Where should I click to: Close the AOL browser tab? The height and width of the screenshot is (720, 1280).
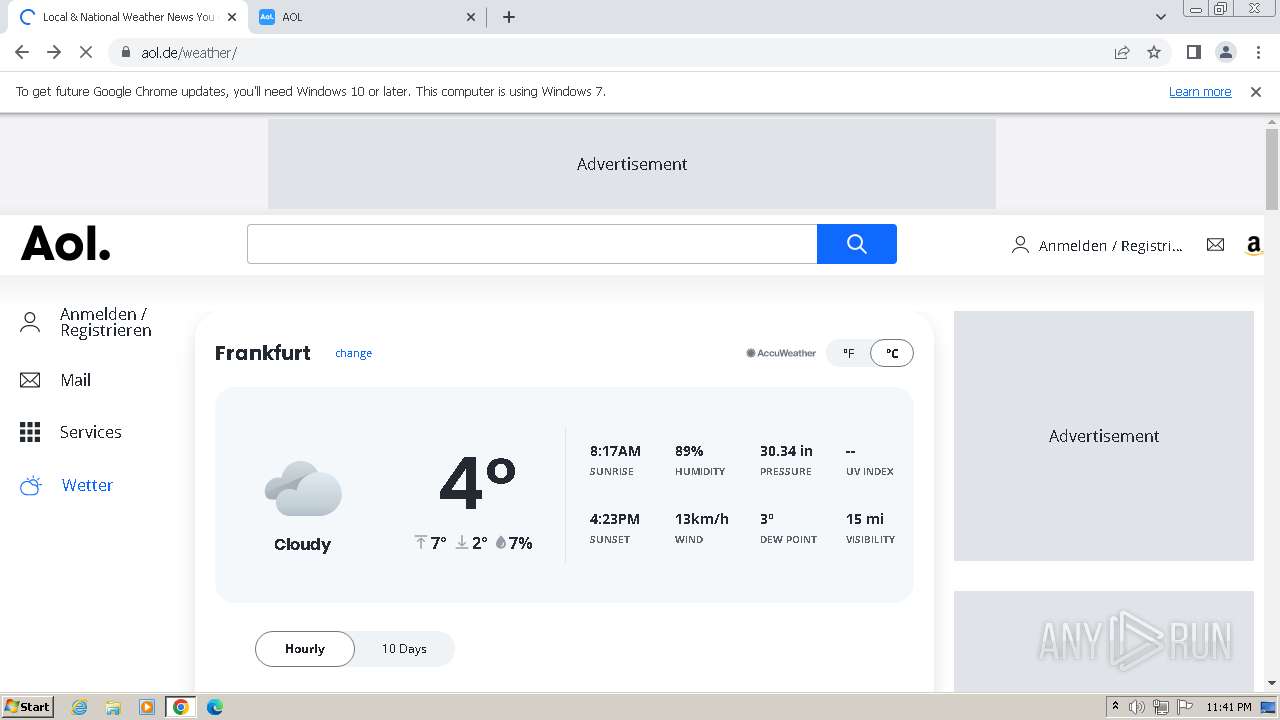click(472, 17)
